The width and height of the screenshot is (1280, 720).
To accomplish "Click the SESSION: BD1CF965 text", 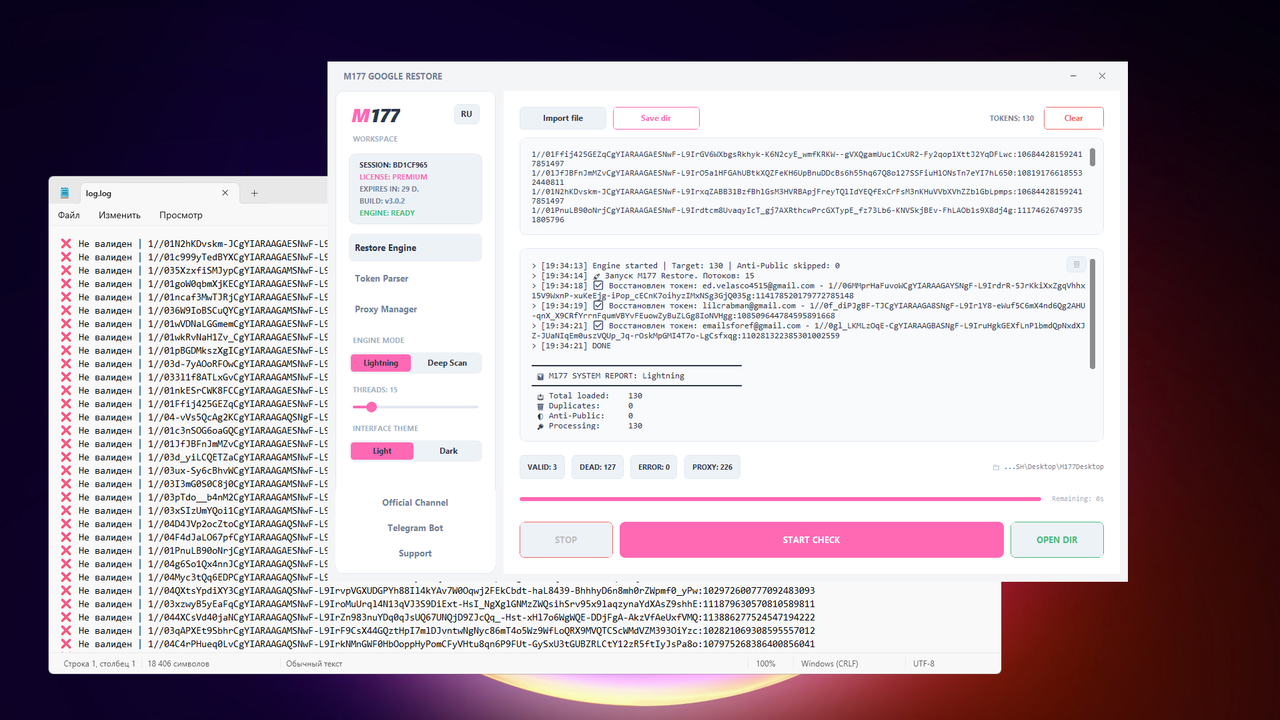I will pyautogui.click(x=393, y=165).
